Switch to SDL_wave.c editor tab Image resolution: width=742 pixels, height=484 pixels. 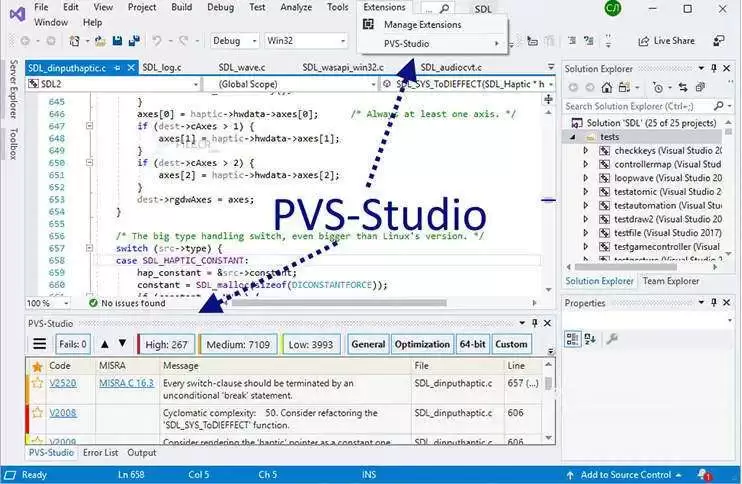tap(242, 68)
